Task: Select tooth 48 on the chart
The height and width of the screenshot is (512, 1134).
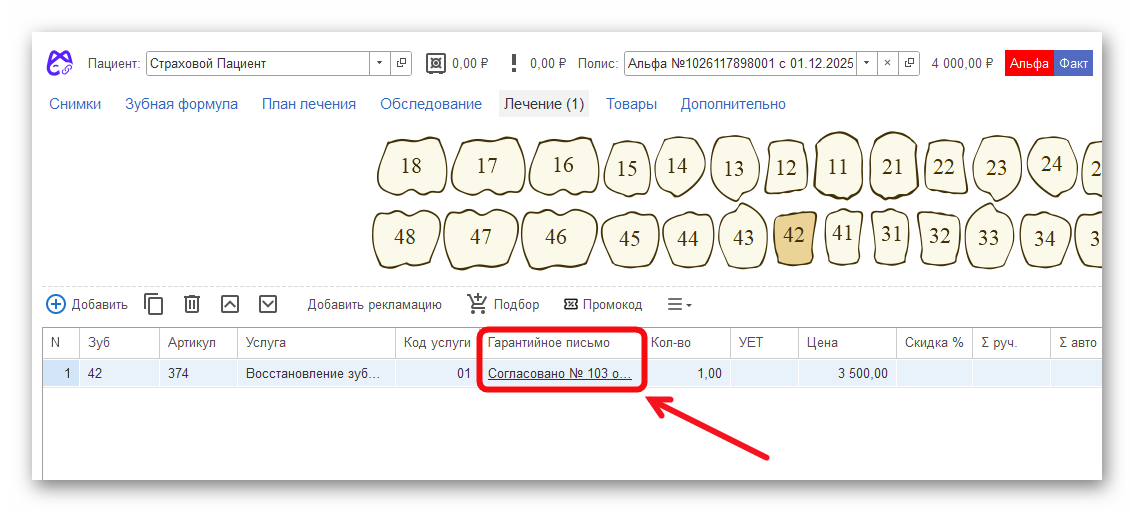Action: point(405,237)
